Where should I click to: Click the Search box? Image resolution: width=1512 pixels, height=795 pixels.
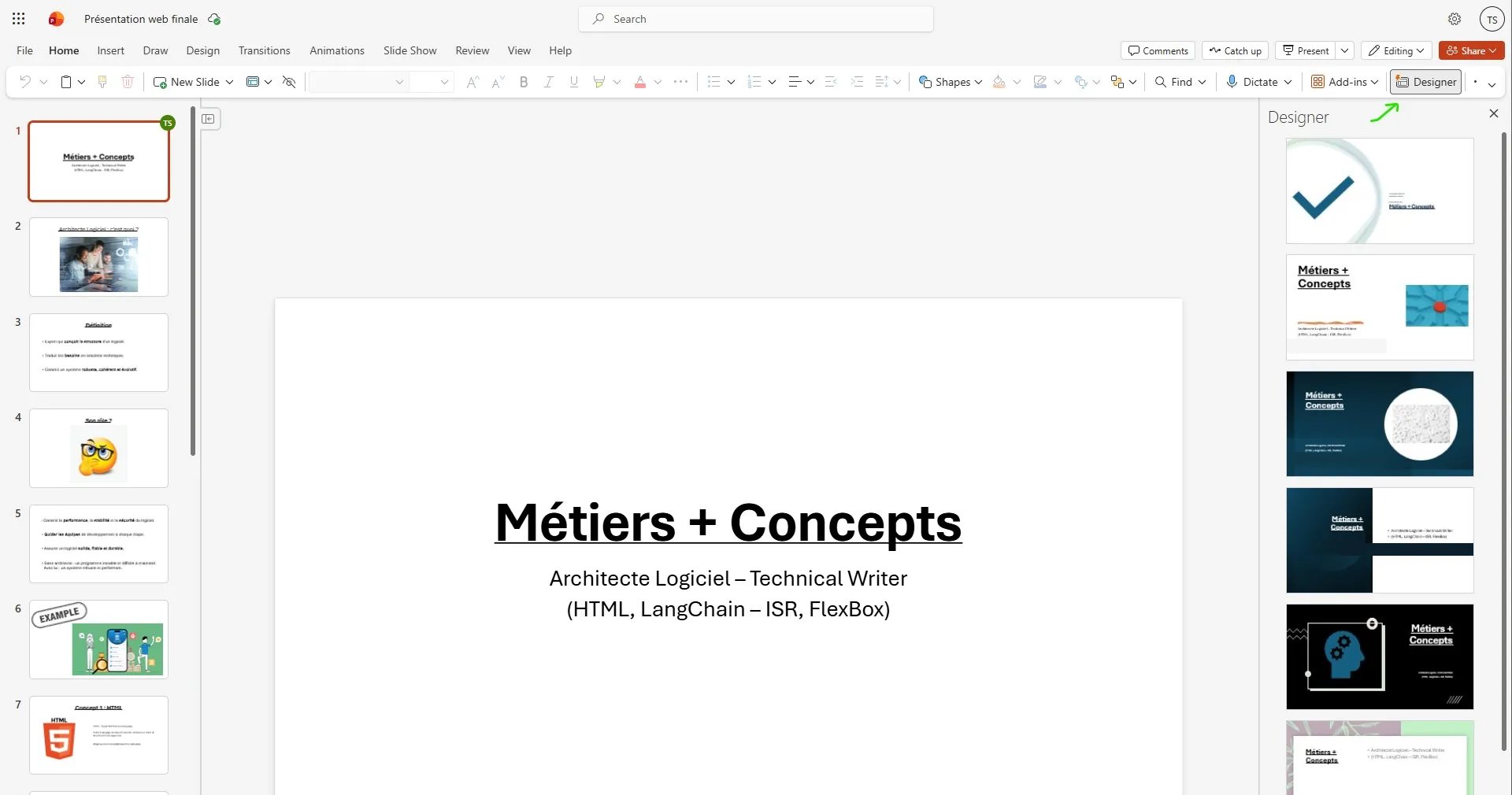(756, 19)
